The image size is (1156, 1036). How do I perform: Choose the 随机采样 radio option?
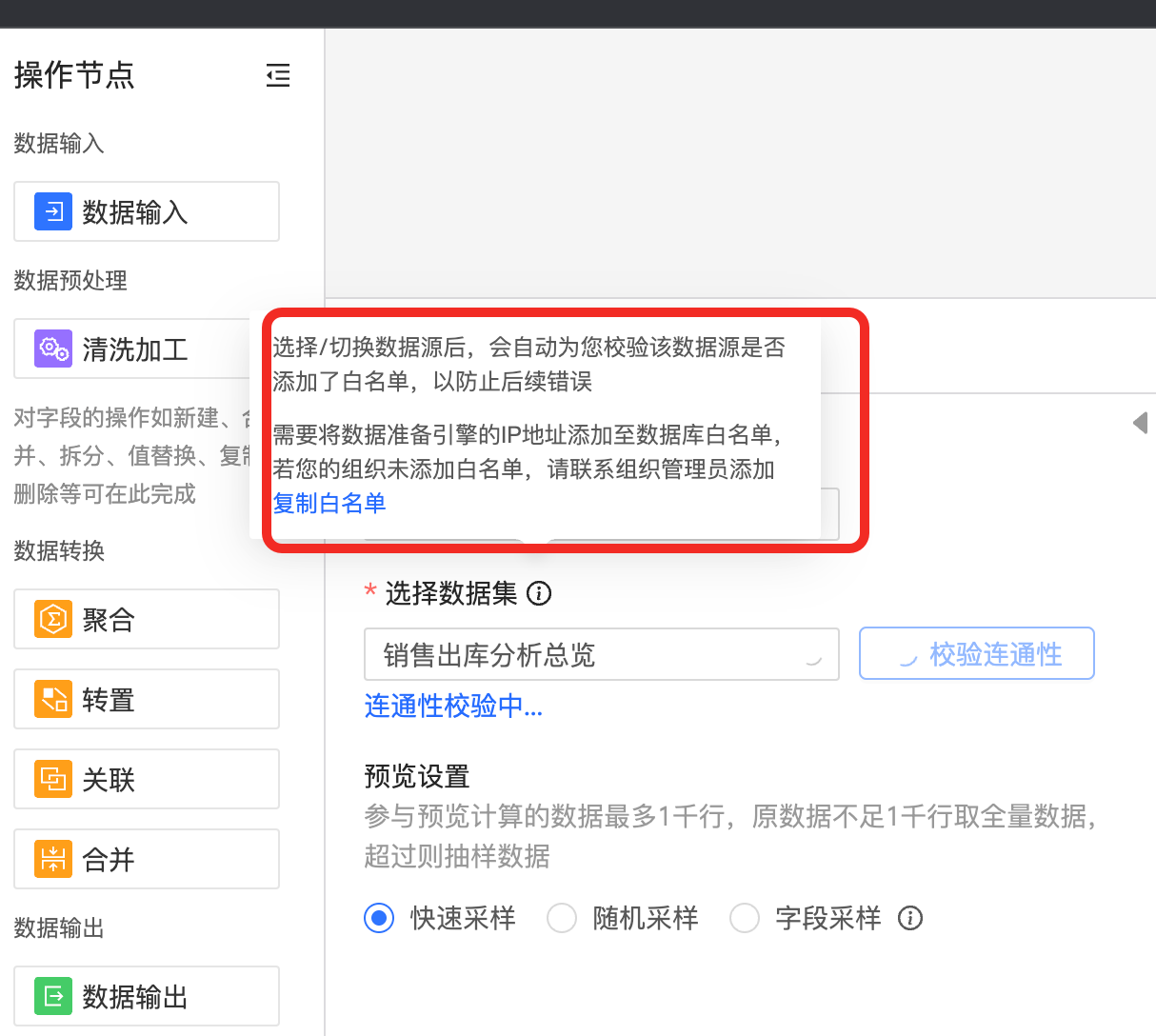pos(562,919)
